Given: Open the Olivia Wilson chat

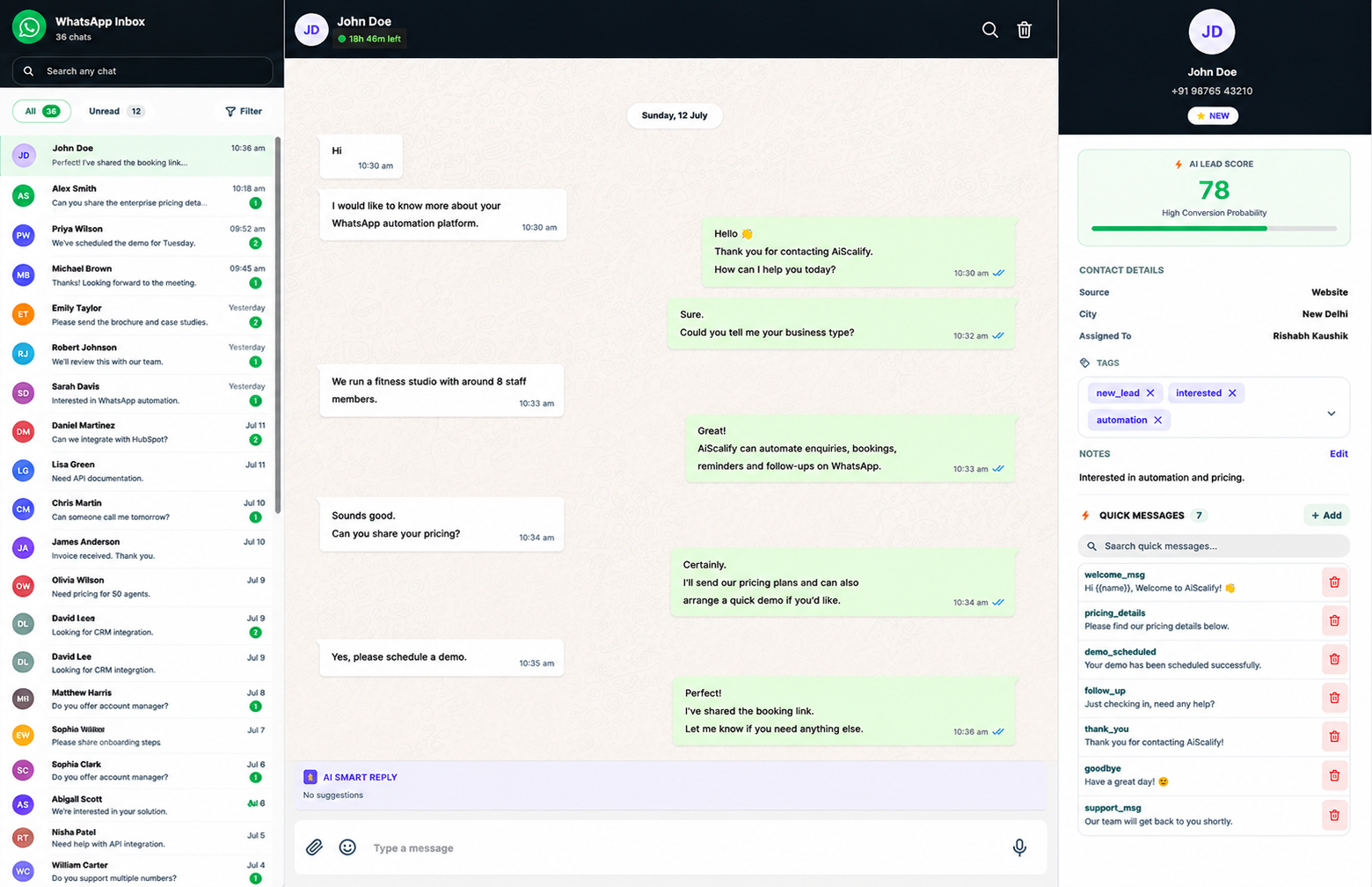Looking at the screenshot, I should click(x=138, y=587).
